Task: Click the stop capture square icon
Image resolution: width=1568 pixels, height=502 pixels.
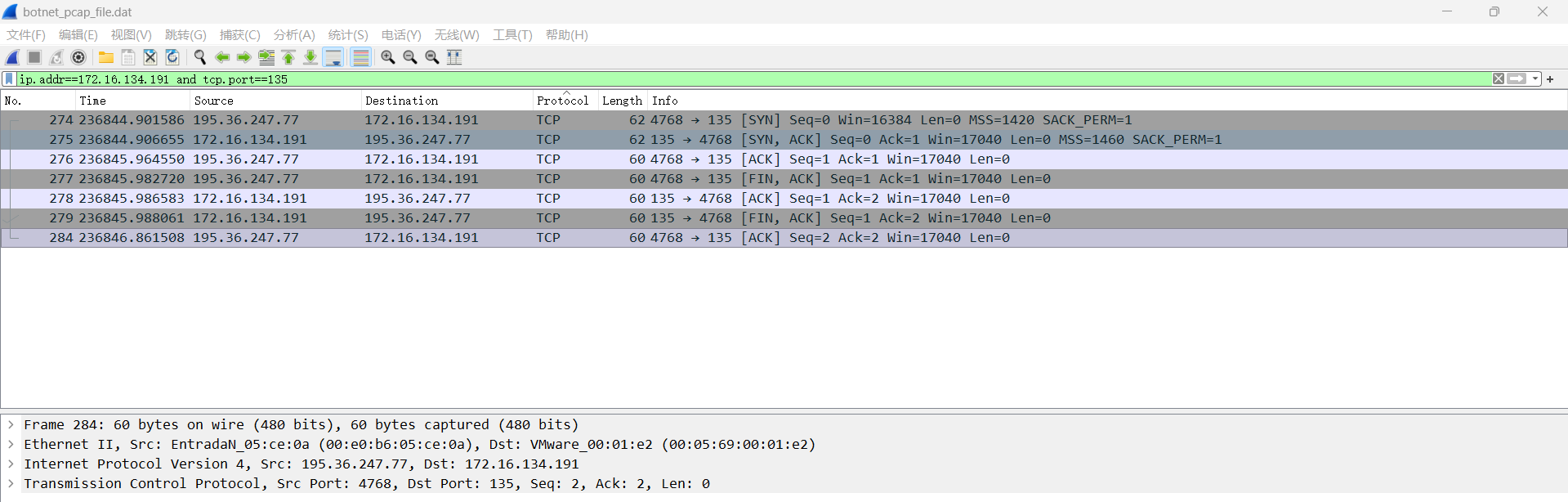Action: pos(34,57)
